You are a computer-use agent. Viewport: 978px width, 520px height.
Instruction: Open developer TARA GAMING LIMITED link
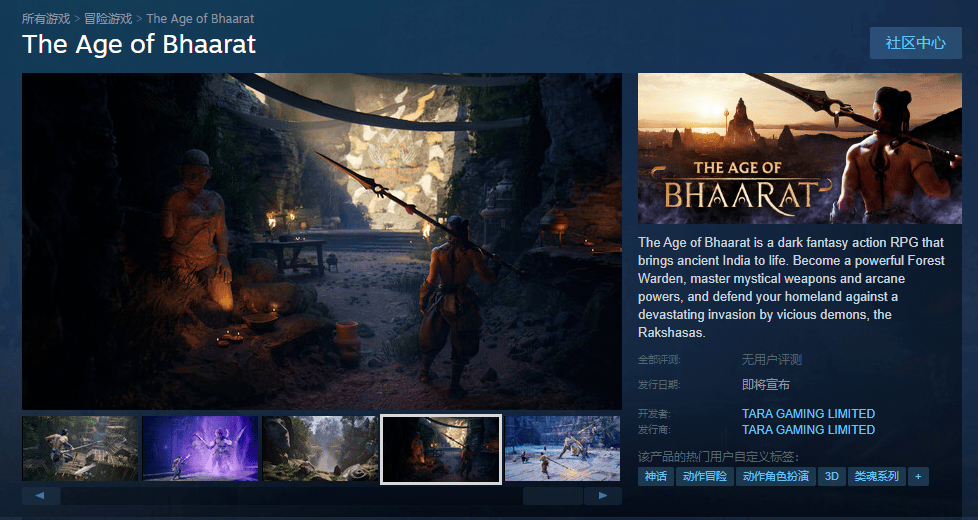(808, 413)
